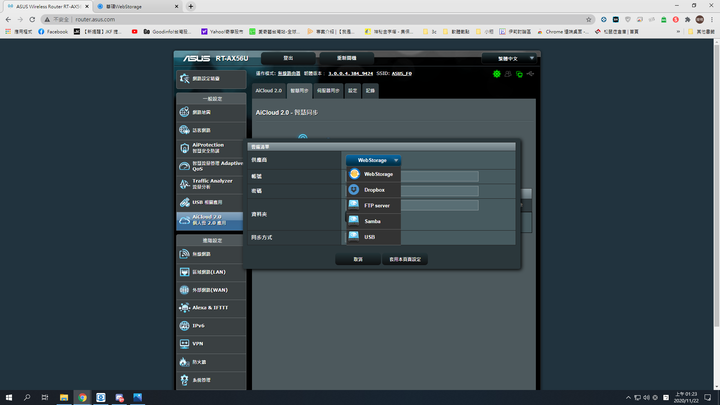
Task: Open the quick internet setup wizard
Action: (211, 79)
